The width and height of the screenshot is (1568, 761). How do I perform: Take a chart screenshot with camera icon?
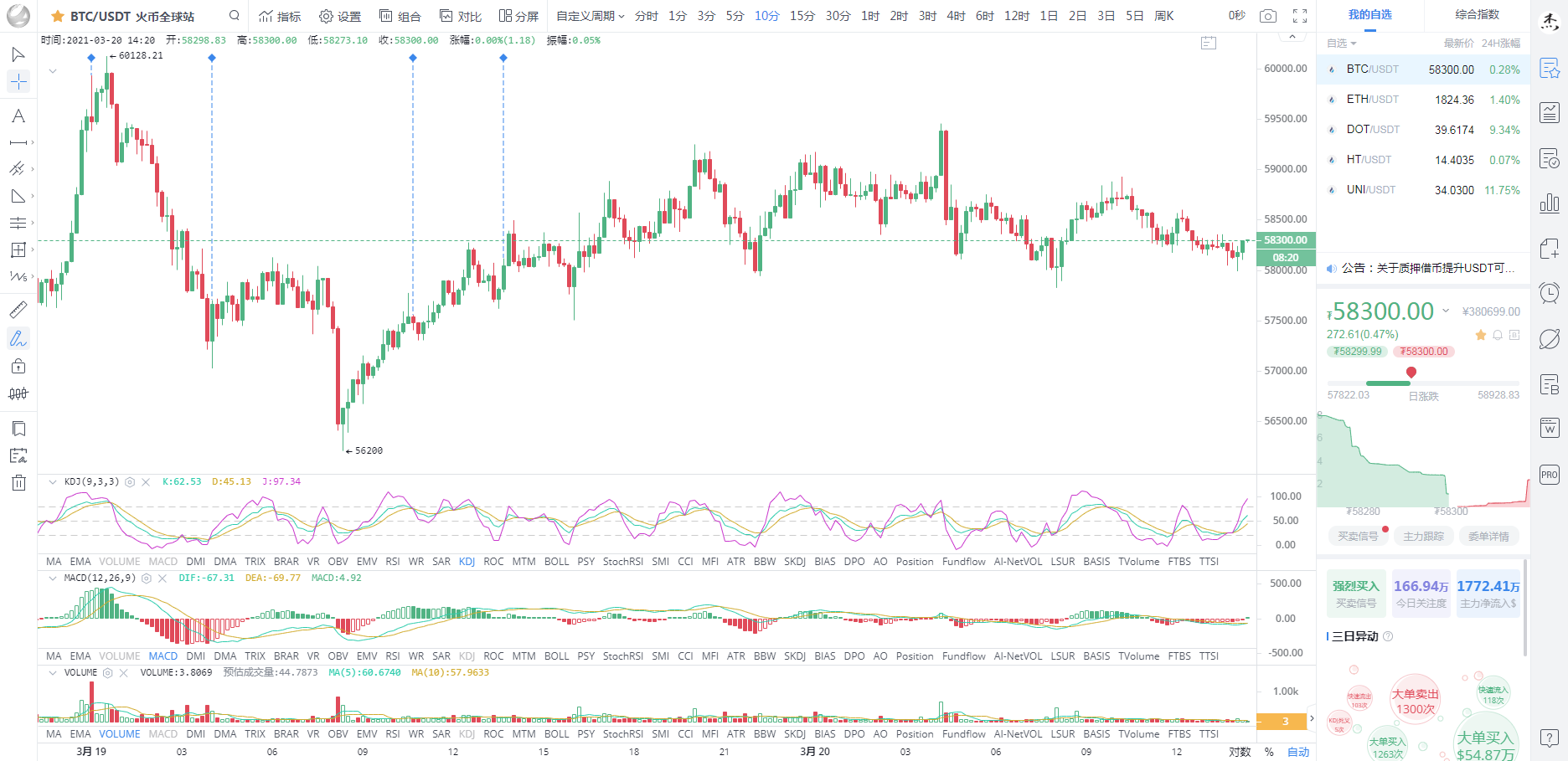coord(1268,16)
